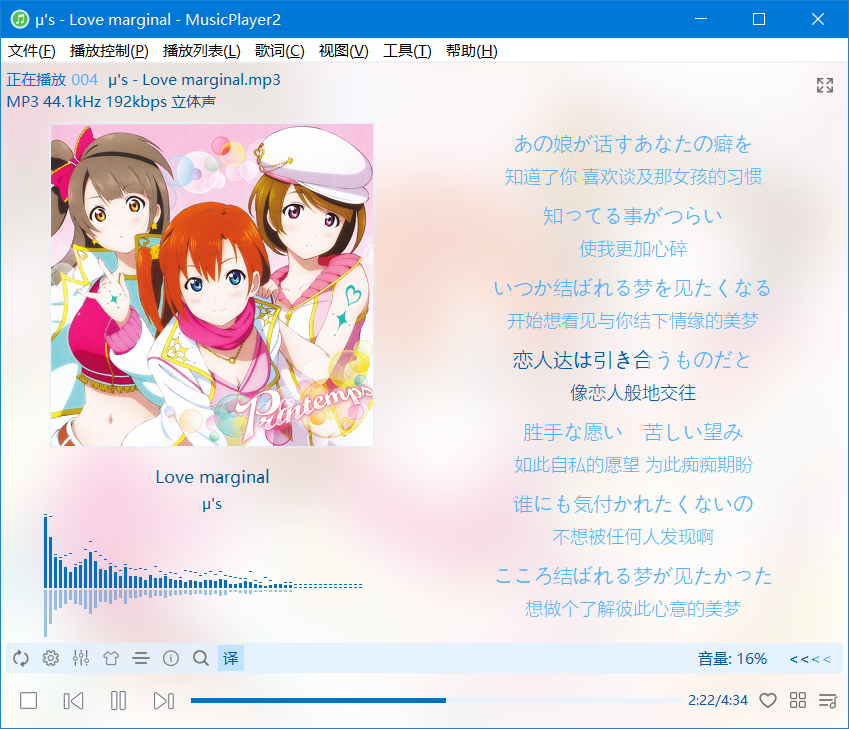849x729 pixels.
Task: Add the song to favorites with heart icon
Action: [767, 700]
